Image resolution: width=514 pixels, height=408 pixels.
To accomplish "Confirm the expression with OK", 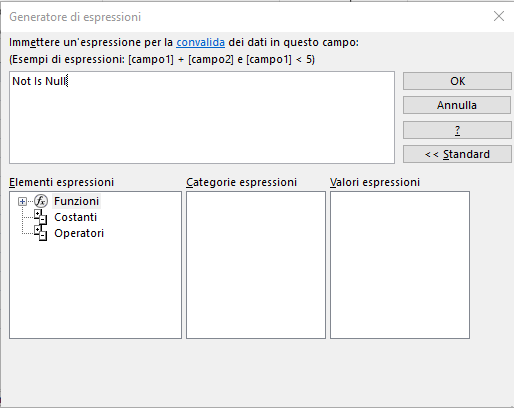I will click(x=457, y=81).
